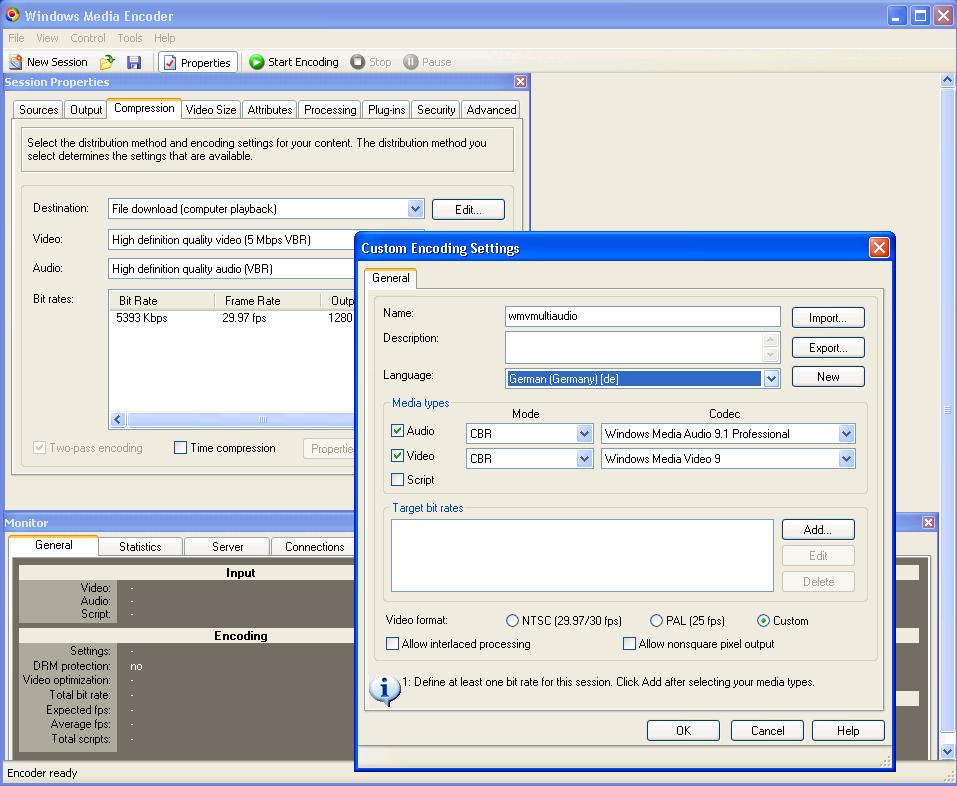
Task: Open the Video Mode dropdown
Action: (x=584, y=459)
